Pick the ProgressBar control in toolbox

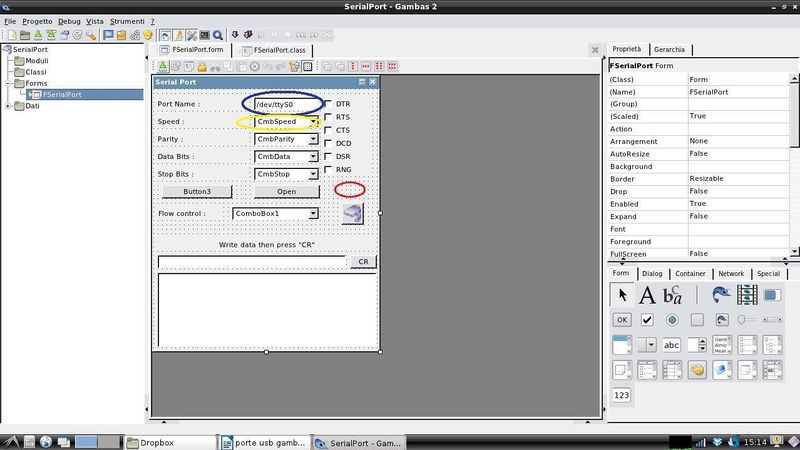(772, 295)
